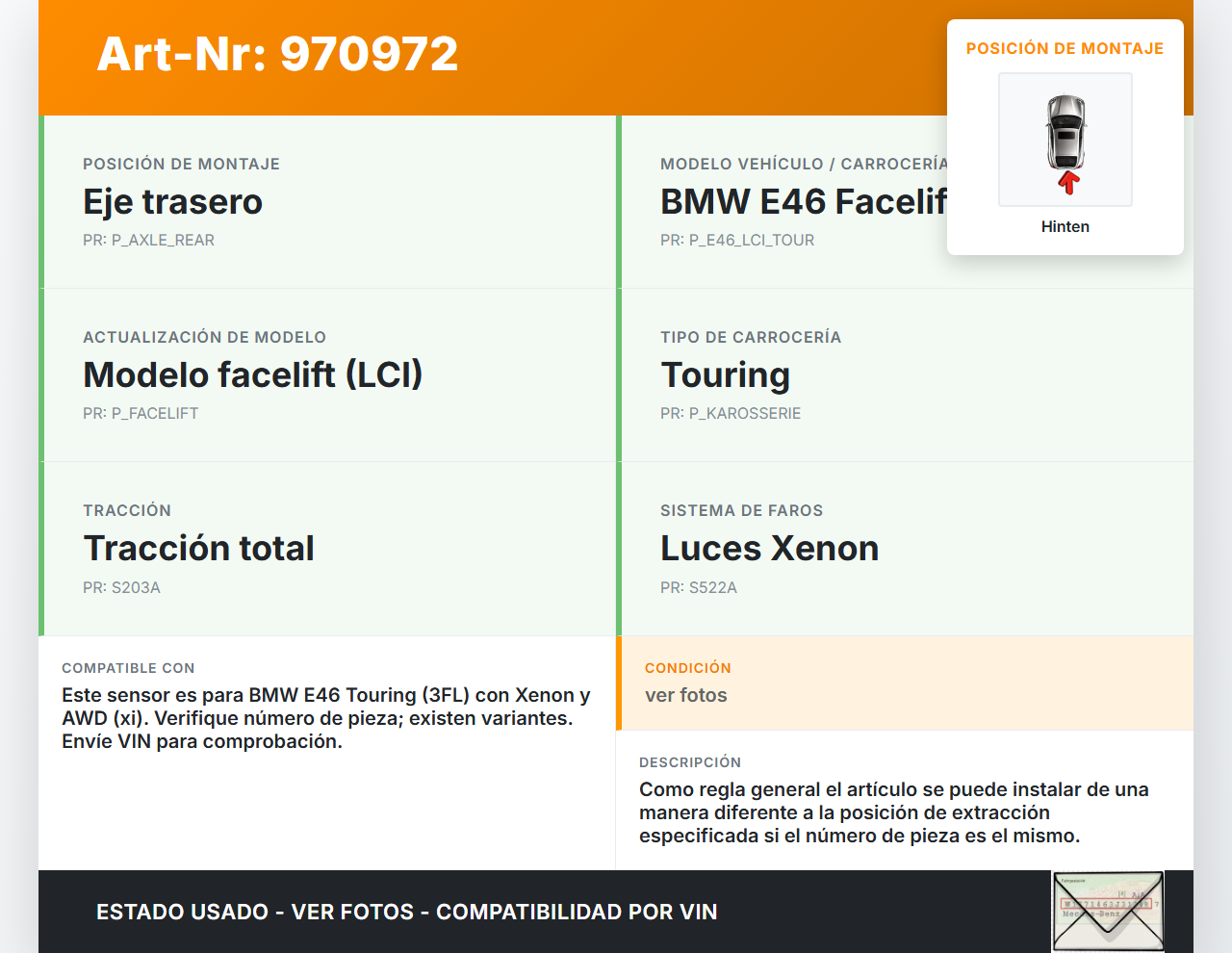Click the 'MODELO VEHÍCULO / CARROCERÍA' label
Image resolution: width=1232 pixels, height=953 pixels.
click(804, 164)
